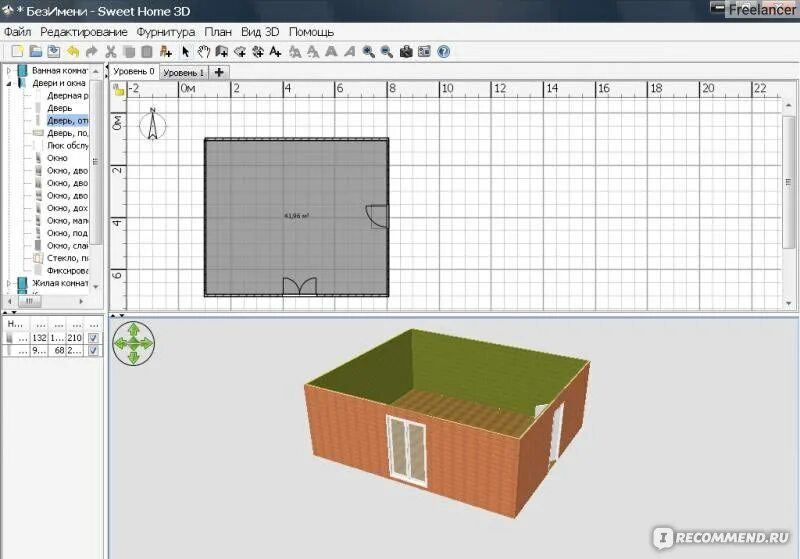
Task: Select the single door on the plan right wall
Action: click(x=378, y=216)
